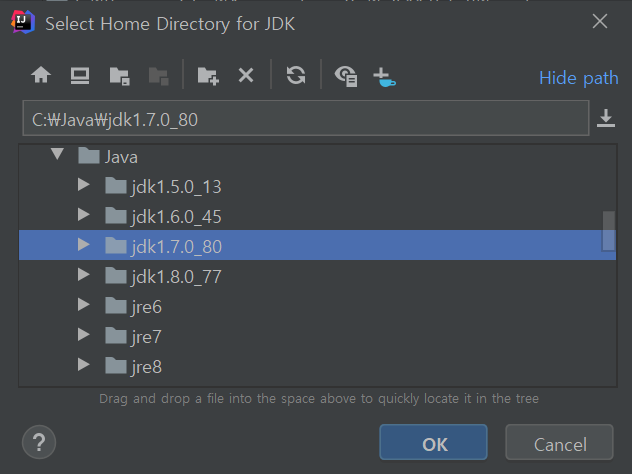Jump to Project directory icon
Screen dimensions: 632x474
point(119,76)
